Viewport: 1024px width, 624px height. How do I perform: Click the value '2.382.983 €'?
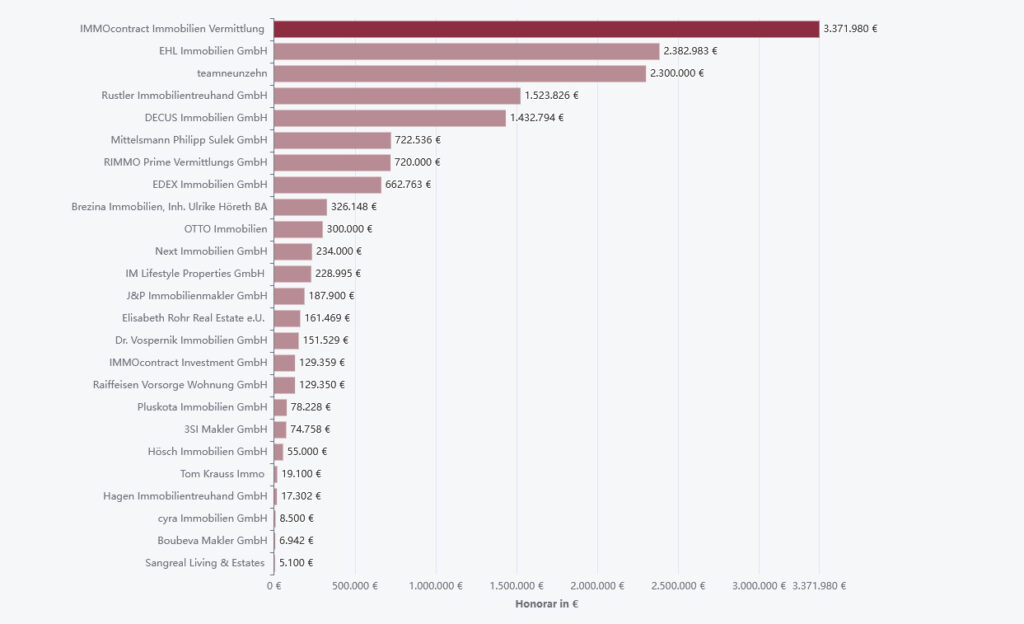(690, 51)
